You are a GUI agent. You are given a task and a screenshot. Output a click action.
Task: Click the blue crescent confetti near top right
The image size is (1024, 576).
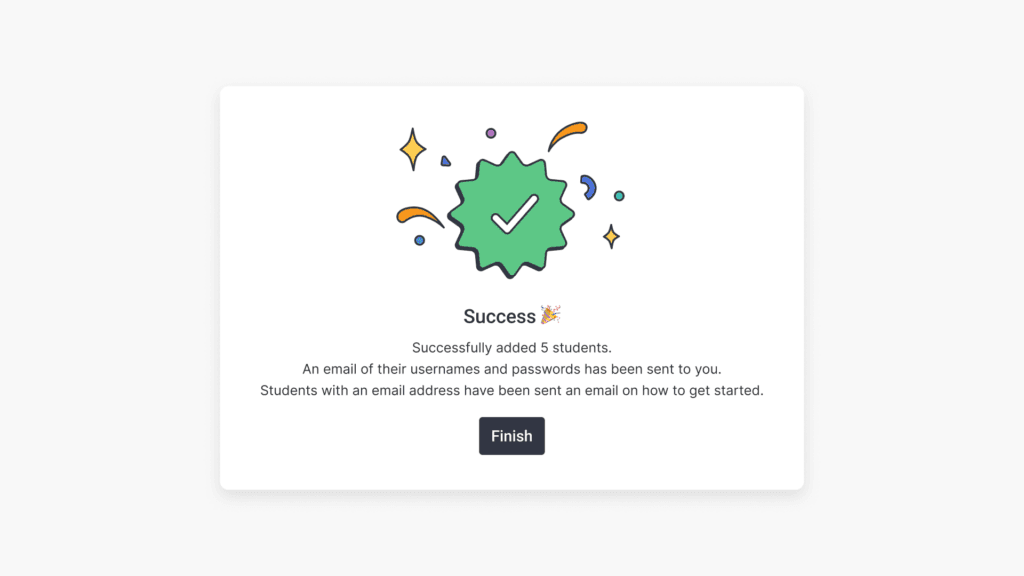pos(590,186)
